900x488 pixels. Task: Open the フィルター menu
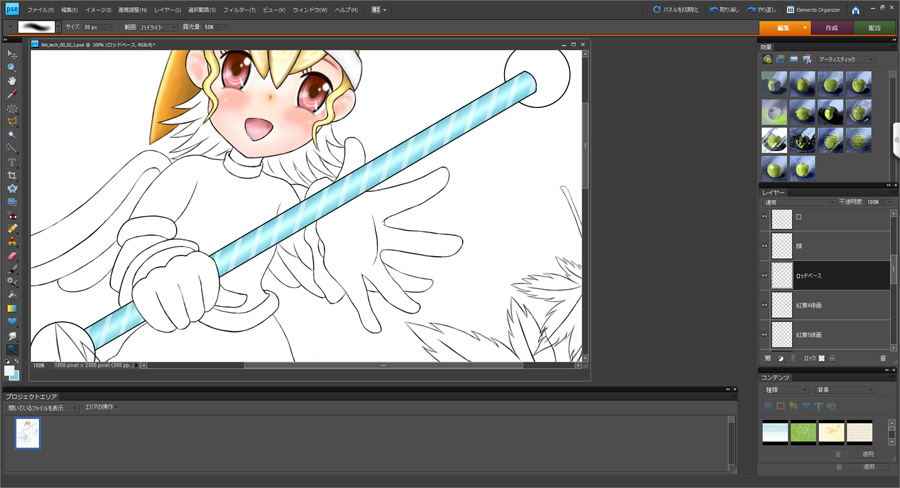238,9
